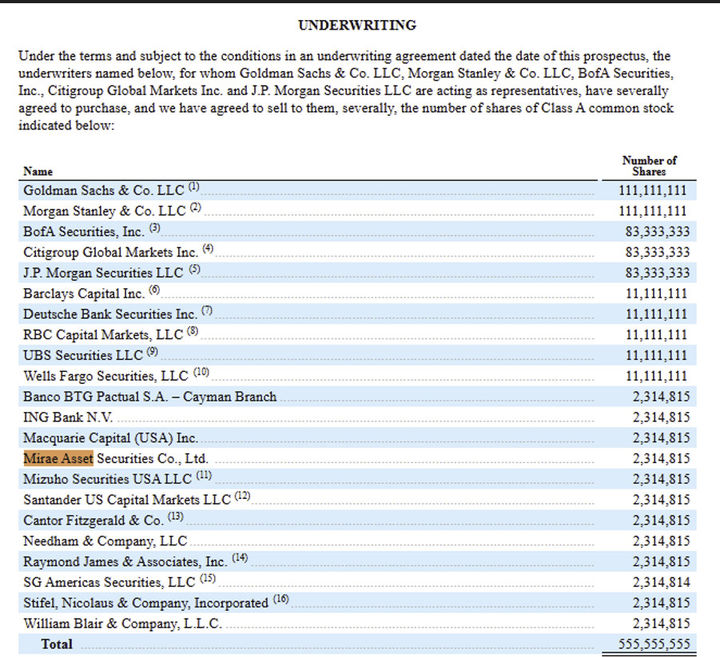Click Barclays share count 11,111,111
This screenshot has width=720, height=657.
click(657, 293)
